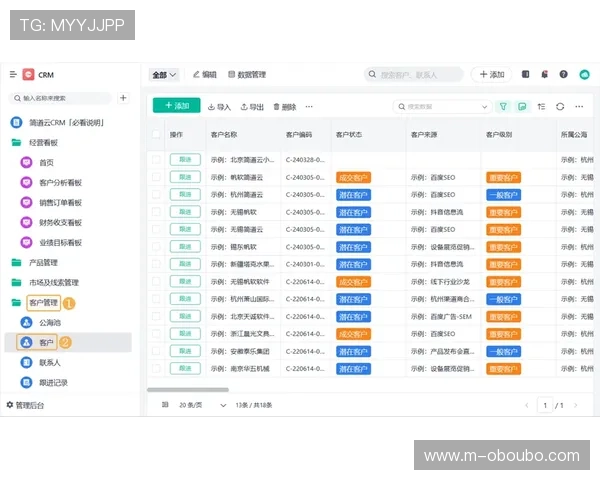Viewport: 600px width, 480px height.
Task: Tick the checkbox for 北京简道云小 row
Action: [x=156, y=160]
